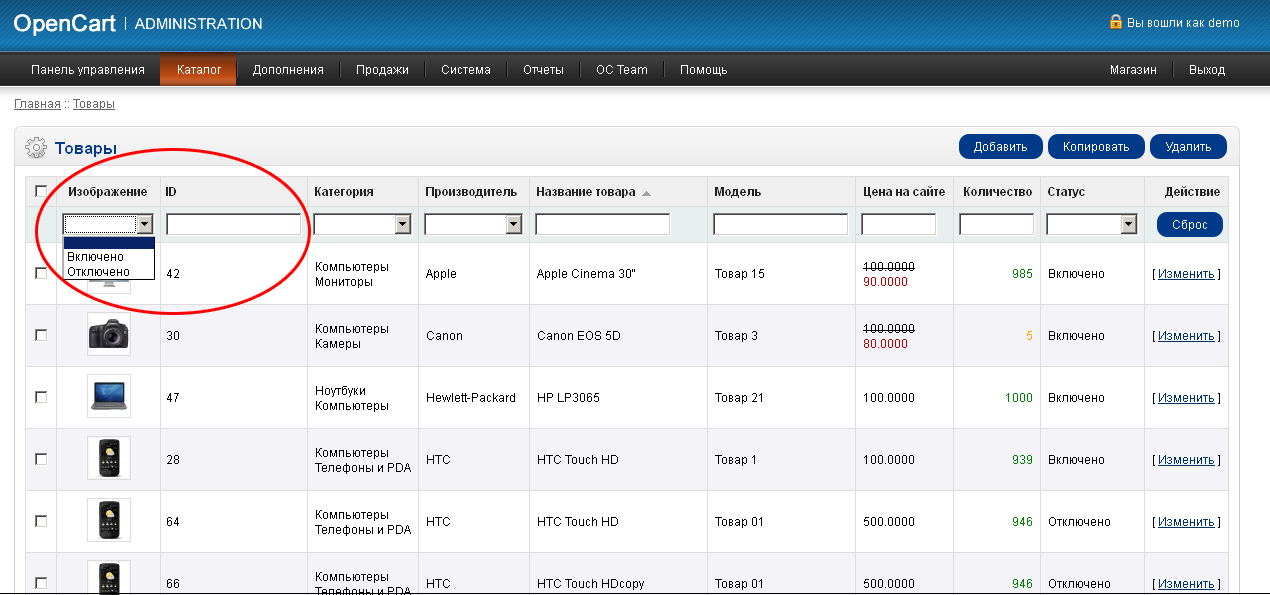Select Отключено in the open dropdown list

[x=98, y=271]
